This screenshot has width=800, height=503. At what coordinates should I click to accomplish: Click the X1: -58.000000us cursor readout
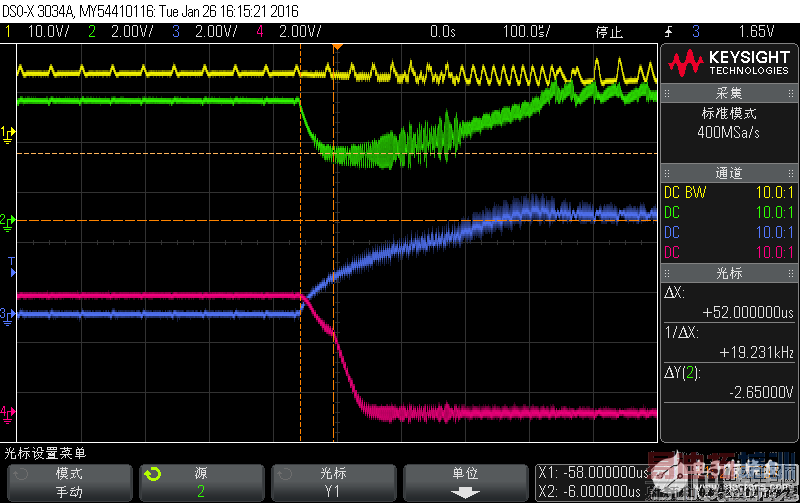[x=593, y=473]
